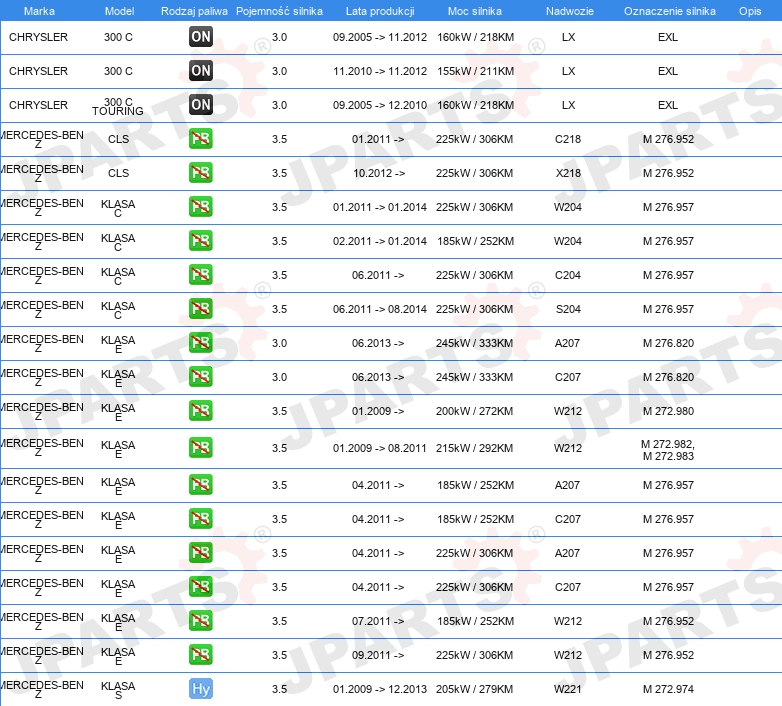Click the '01.2009 -> 08.2011' years cell

click(380, 448)
